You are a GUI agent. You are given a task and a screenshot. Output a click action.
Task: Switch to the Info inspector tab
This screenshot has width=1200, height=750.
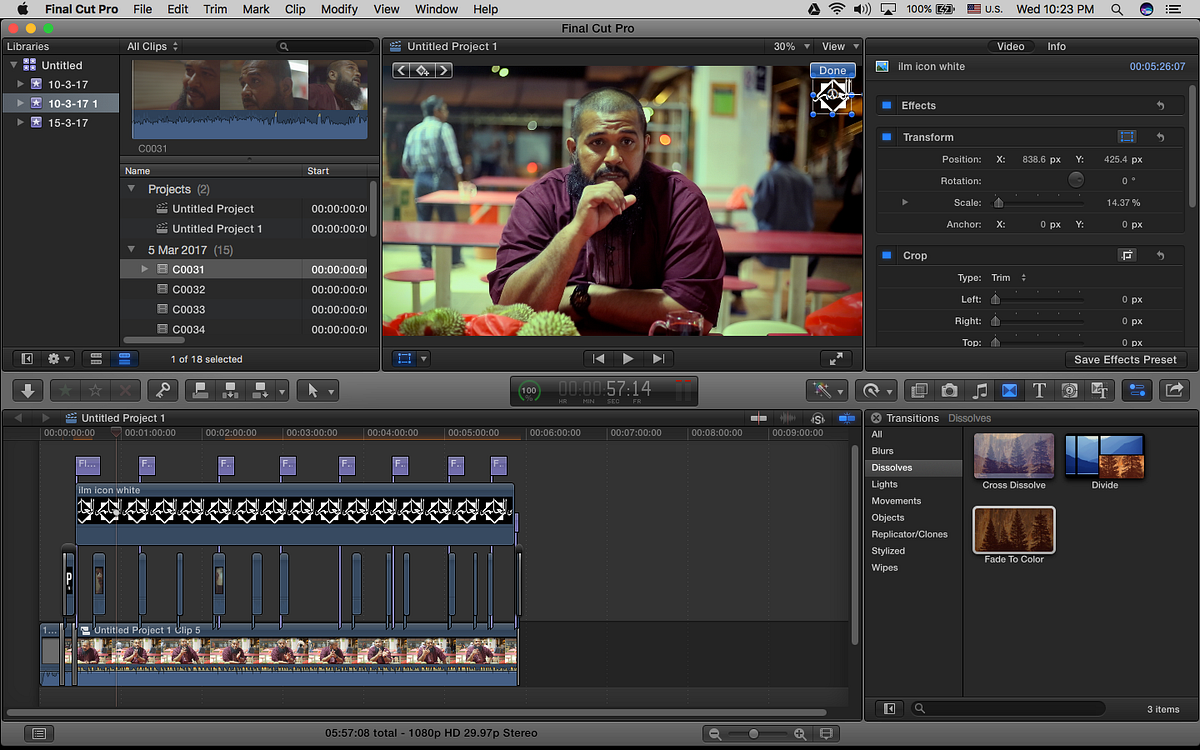pyautogui.click(x=1056, y=47)
